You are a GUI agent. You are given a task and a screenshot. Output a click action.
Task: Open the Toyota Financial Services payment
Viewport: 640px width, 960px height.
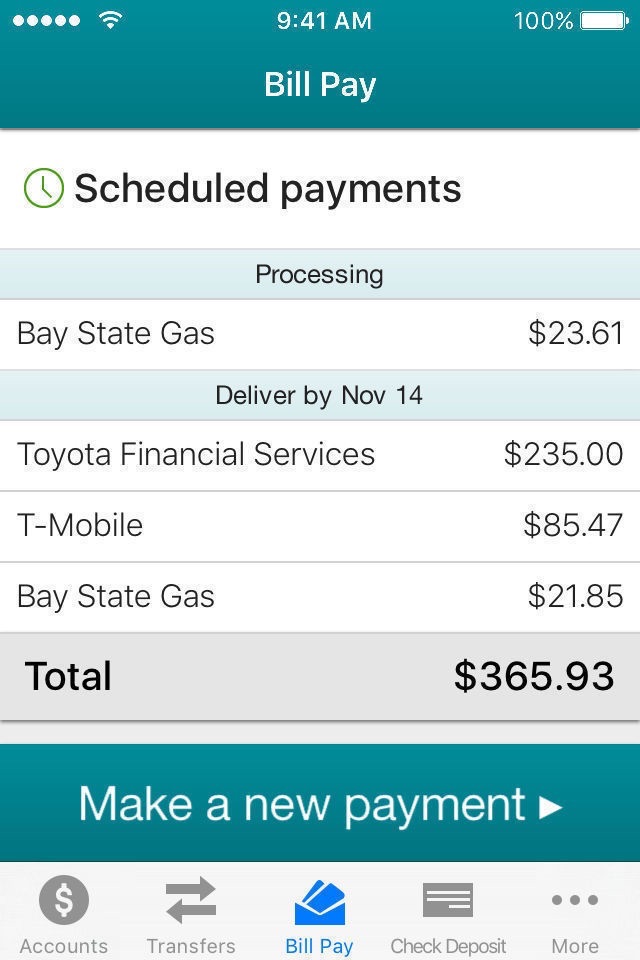point(320,455)
